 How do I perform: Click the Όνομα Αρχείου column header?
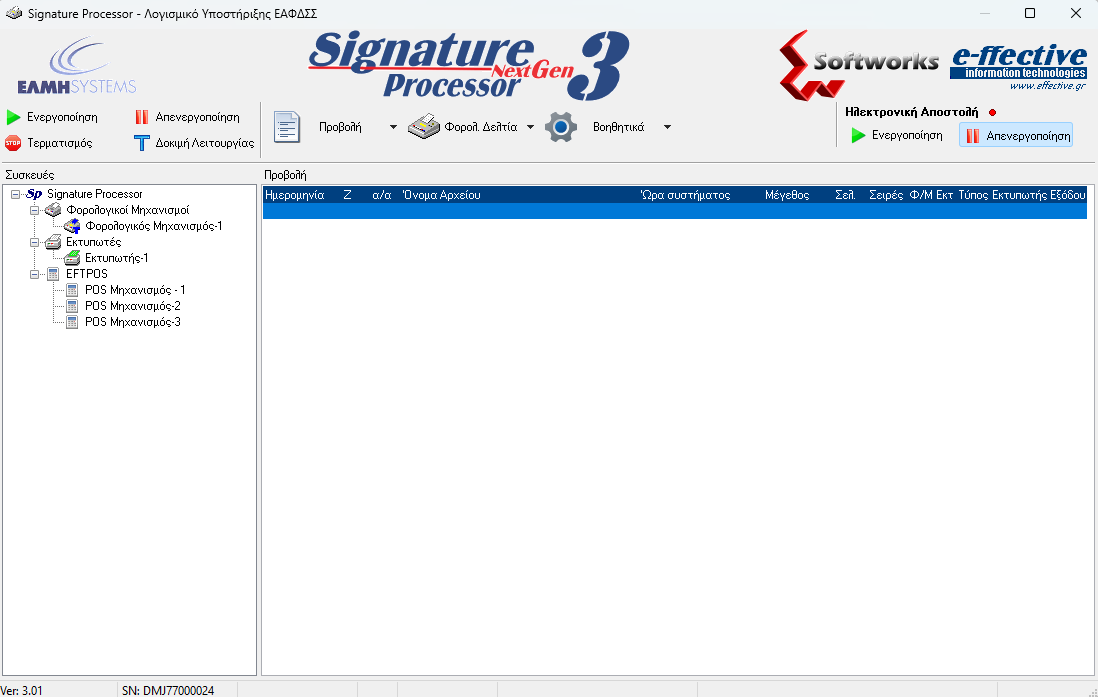pyautogui.click(x=441, y=195)
